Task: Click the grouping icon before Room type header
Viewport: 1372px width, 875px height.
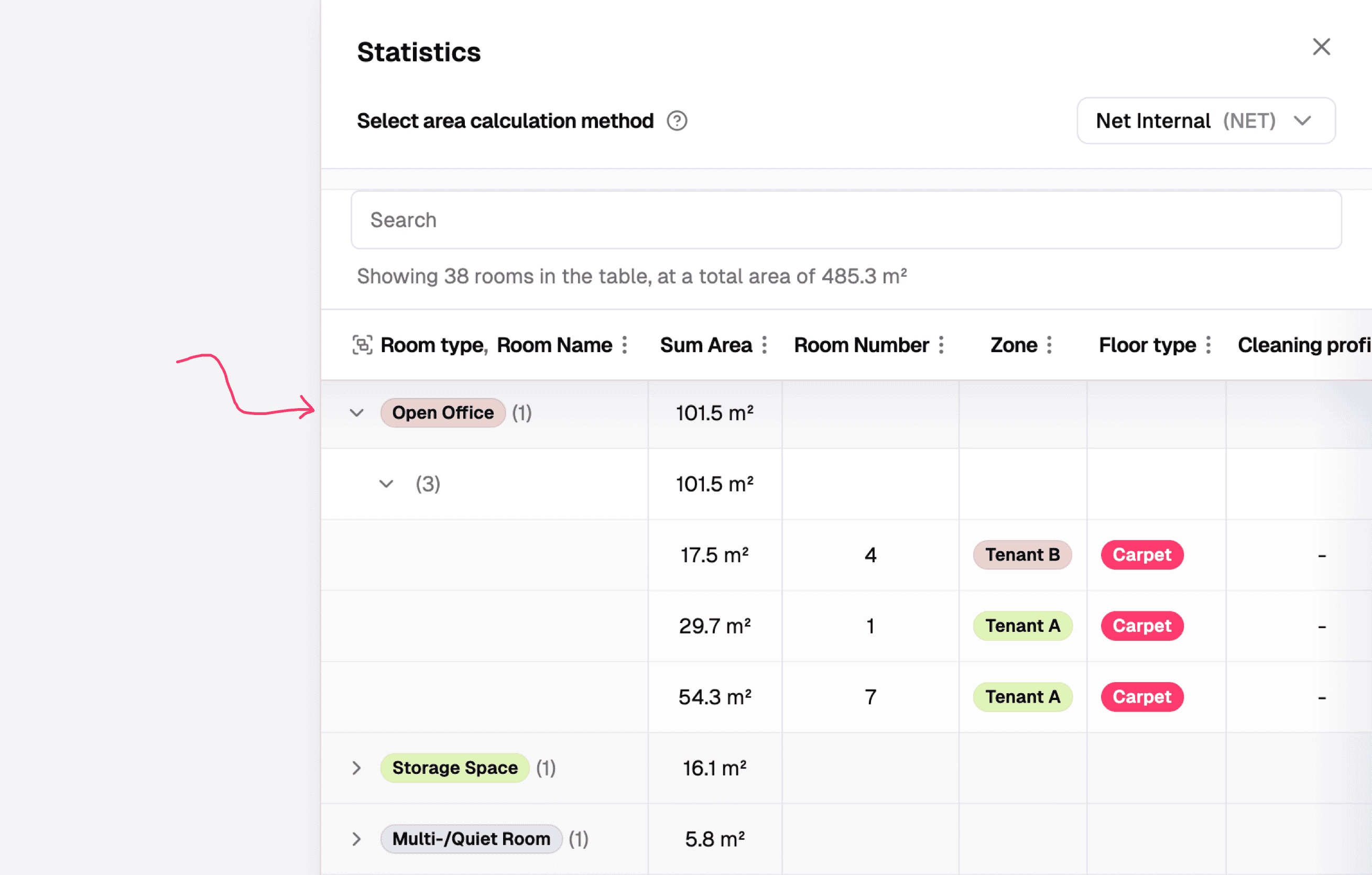Action: 362,345
